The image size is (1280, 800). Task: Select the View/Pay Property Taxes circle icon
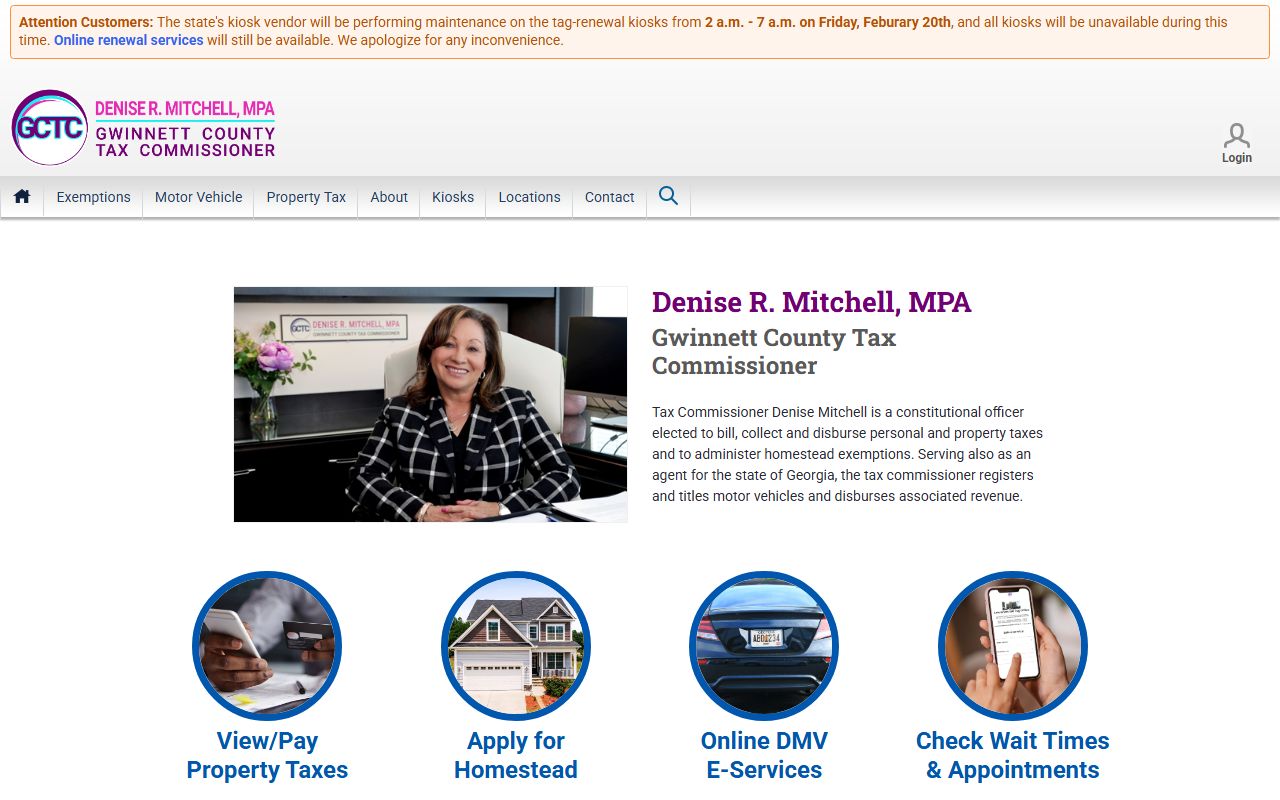pyautogui.click(x=267, y=646)
